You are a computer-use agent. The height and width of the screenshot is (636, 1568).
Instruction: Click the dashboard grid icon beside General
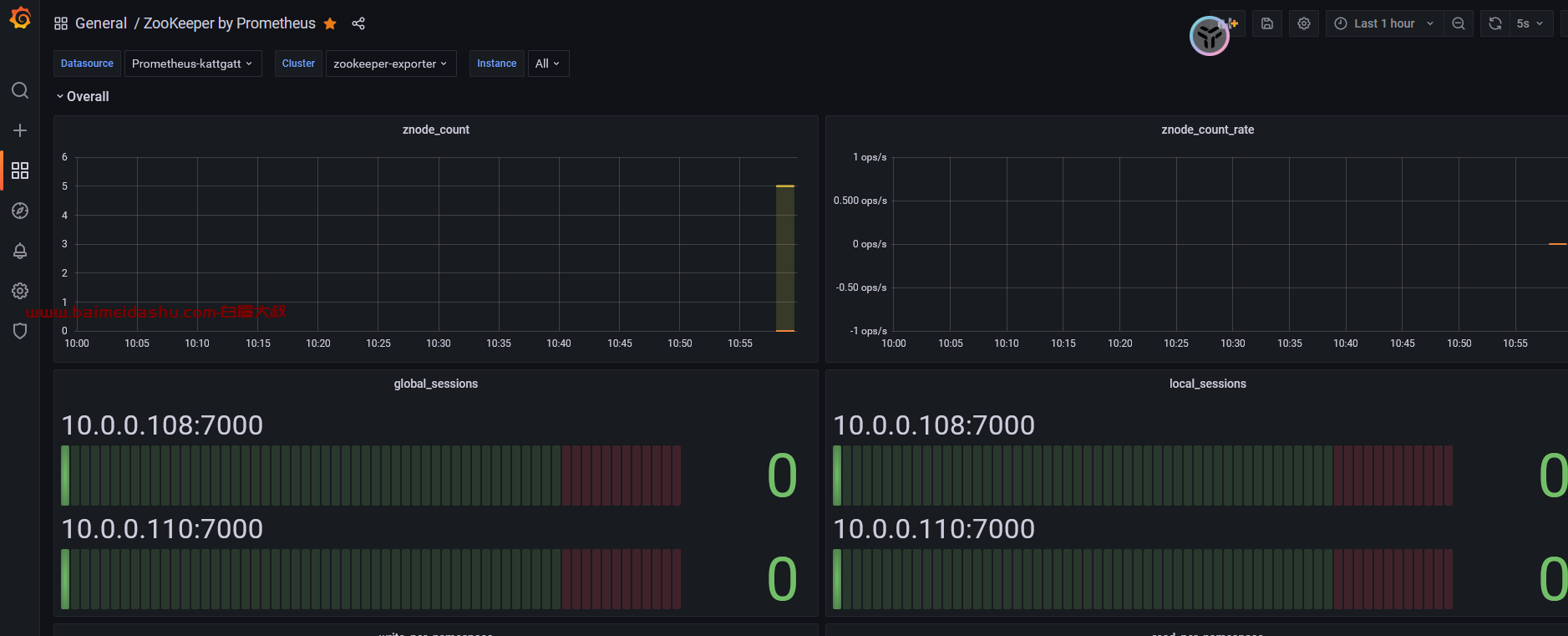pyautogui.click(x=61, y=23)
